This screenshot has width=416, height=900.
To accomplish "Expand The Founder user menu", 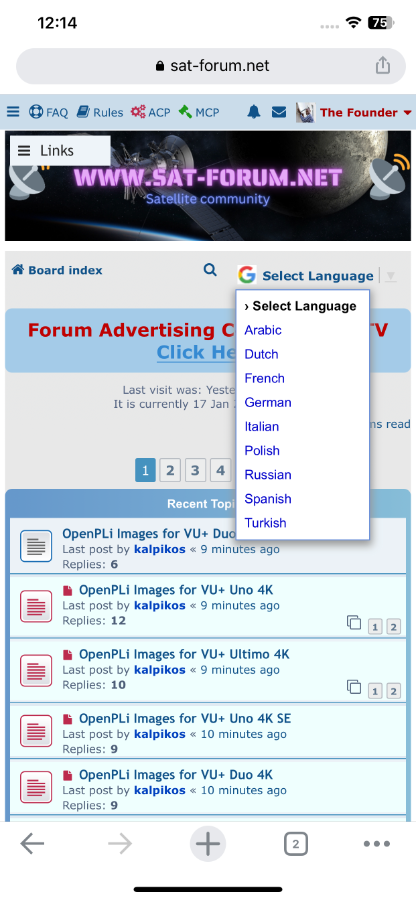I will pos(366,112).
